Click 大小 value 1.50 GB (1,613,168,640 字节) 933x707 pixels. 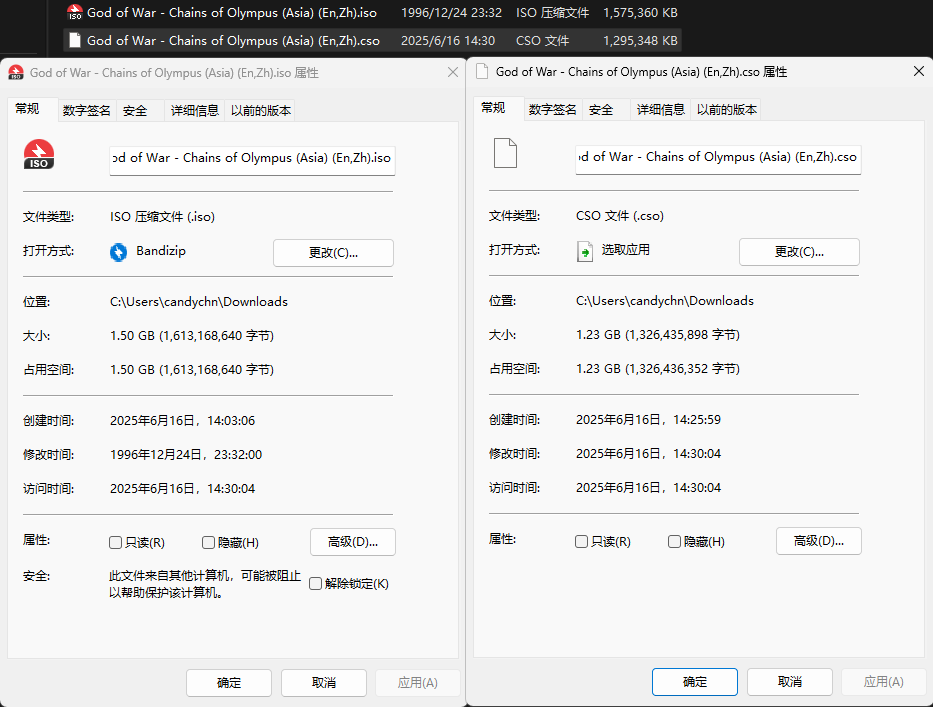tap(192, 336)
